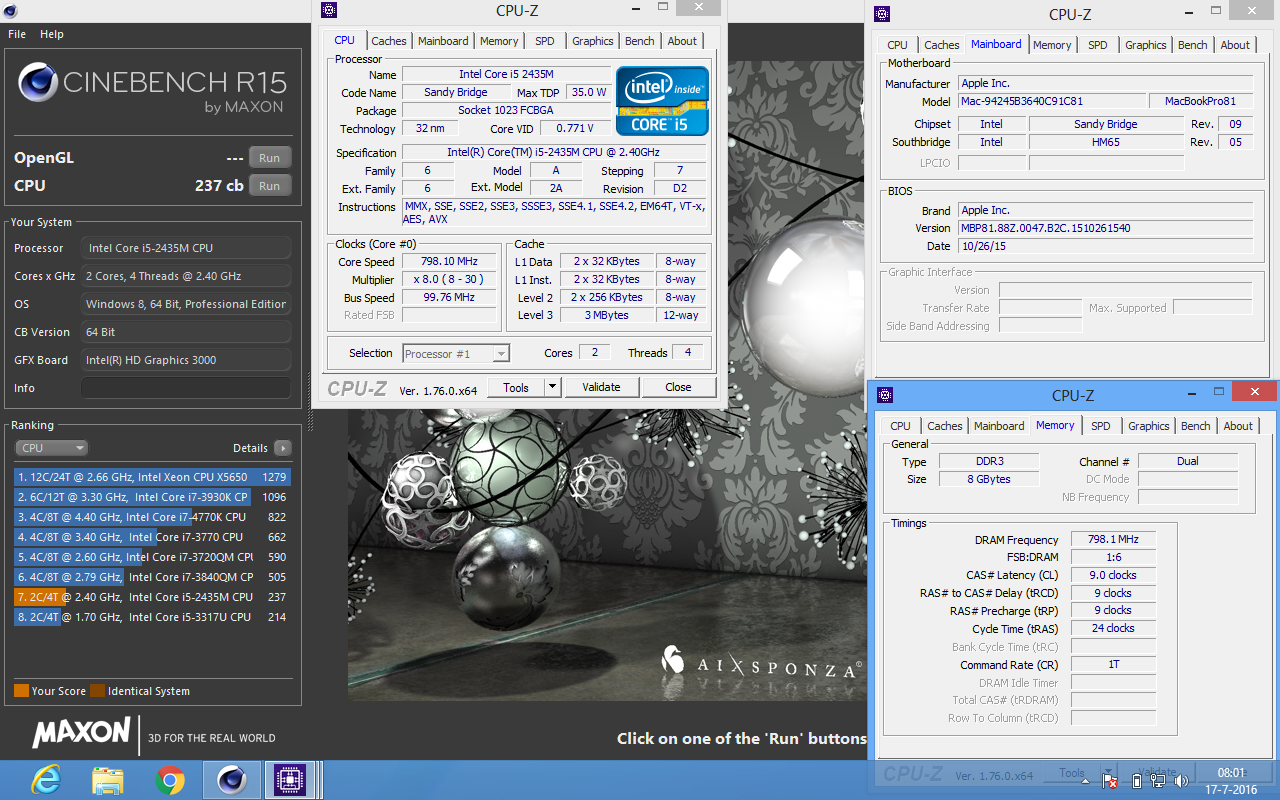Click the CPU-Z chip icon on taskbar
1280x800 pixels.
pyautogui.click(x=291, y=779)
